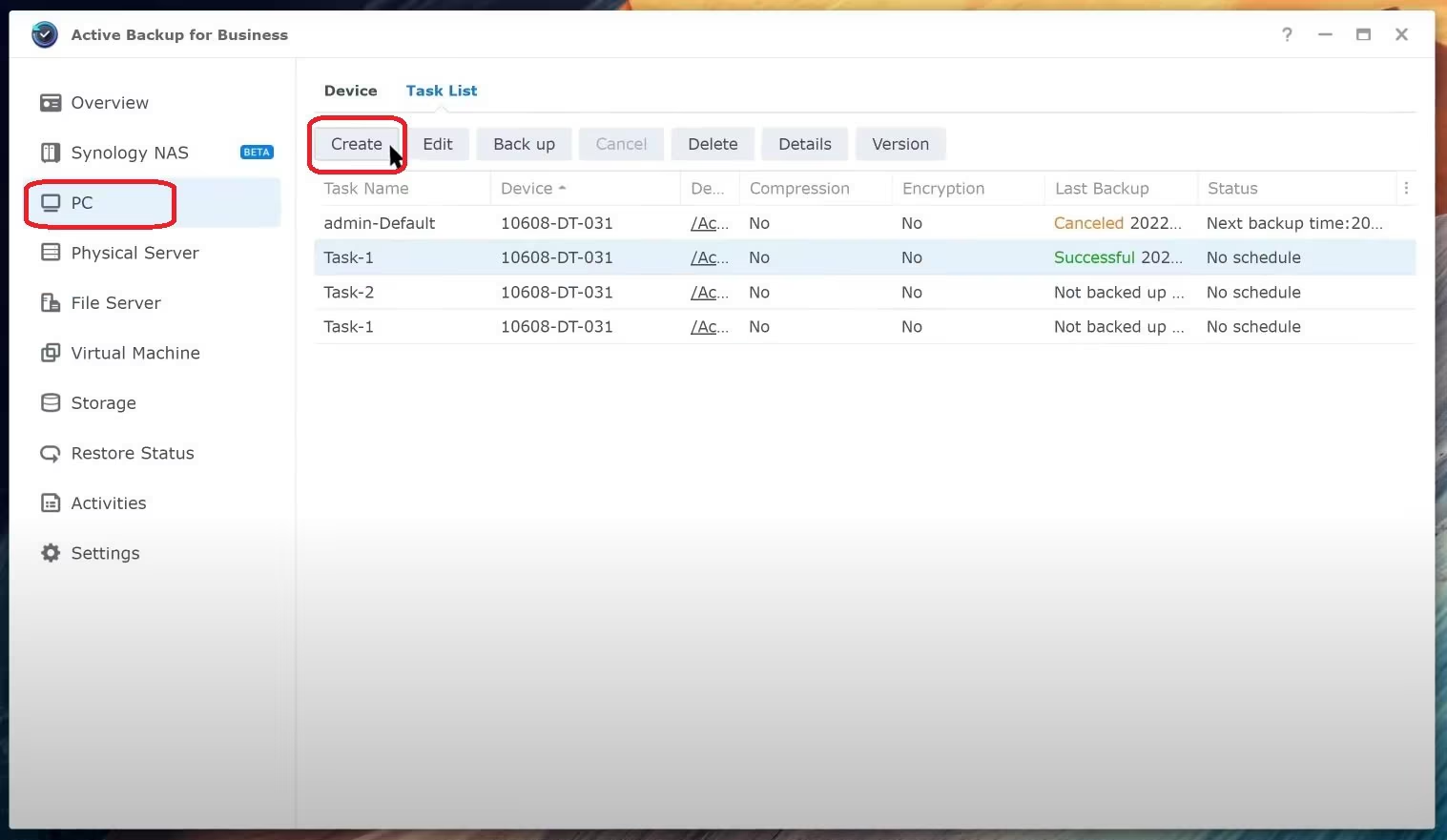Select Task-1 with Successful backup status
Viewport: 1447px width, 840px height.
tap(348, 257)
